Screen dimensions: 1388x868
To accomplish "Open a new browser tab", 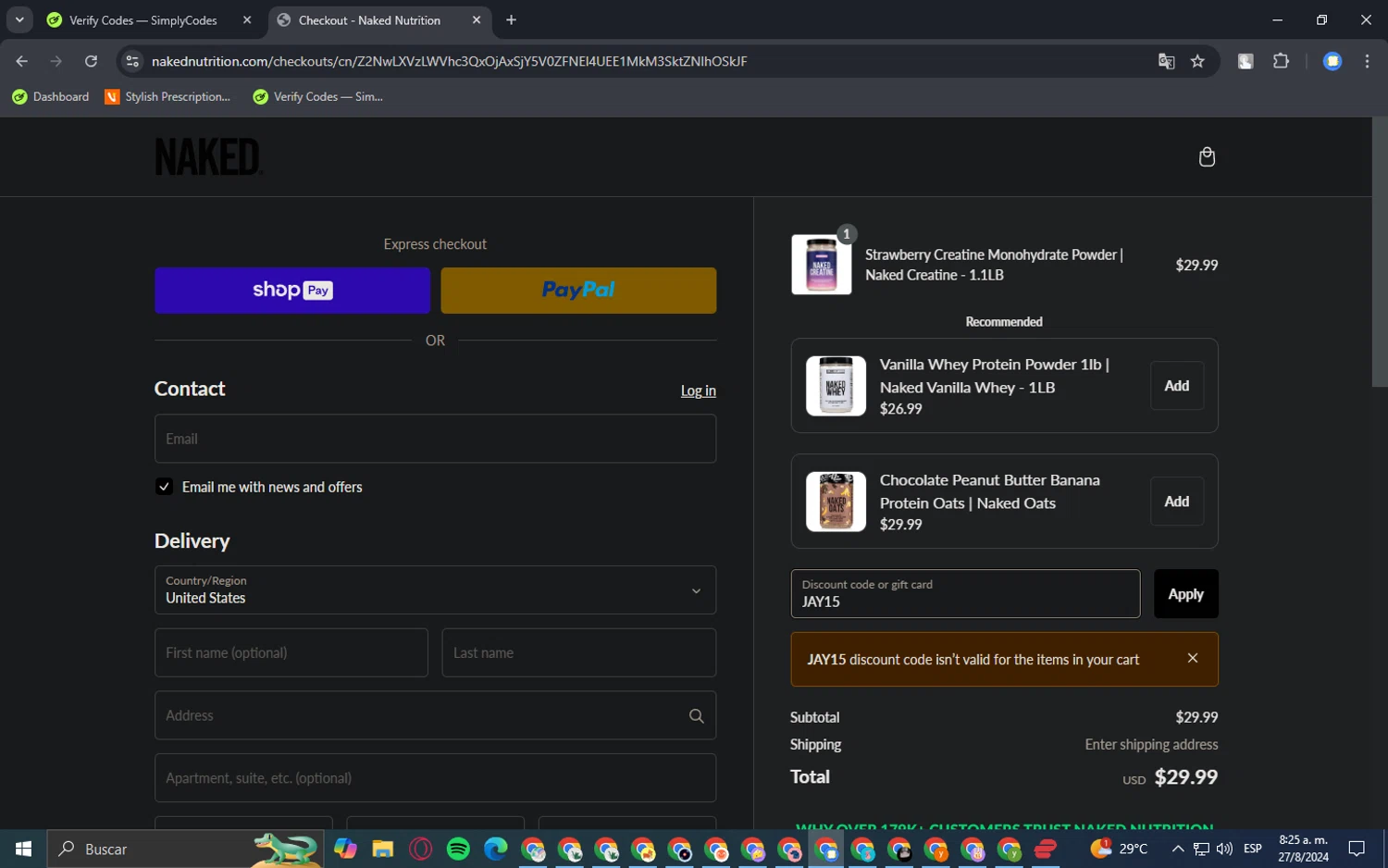I will click(511, 19).
